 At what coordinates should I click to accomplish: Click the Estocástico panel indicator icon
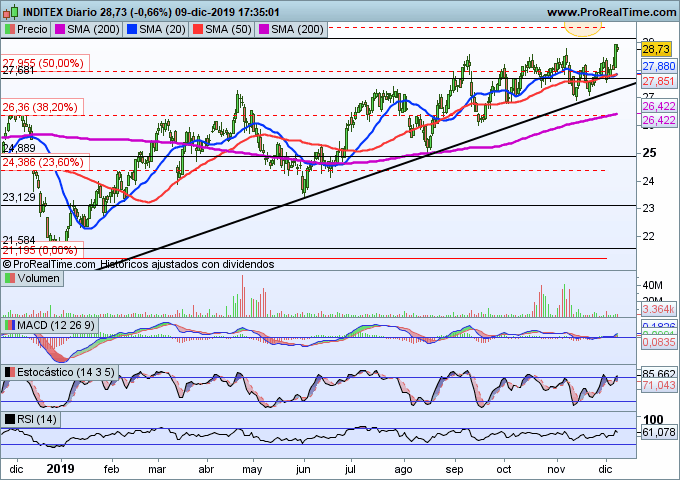pyautogui.click(x=9, y=372)
